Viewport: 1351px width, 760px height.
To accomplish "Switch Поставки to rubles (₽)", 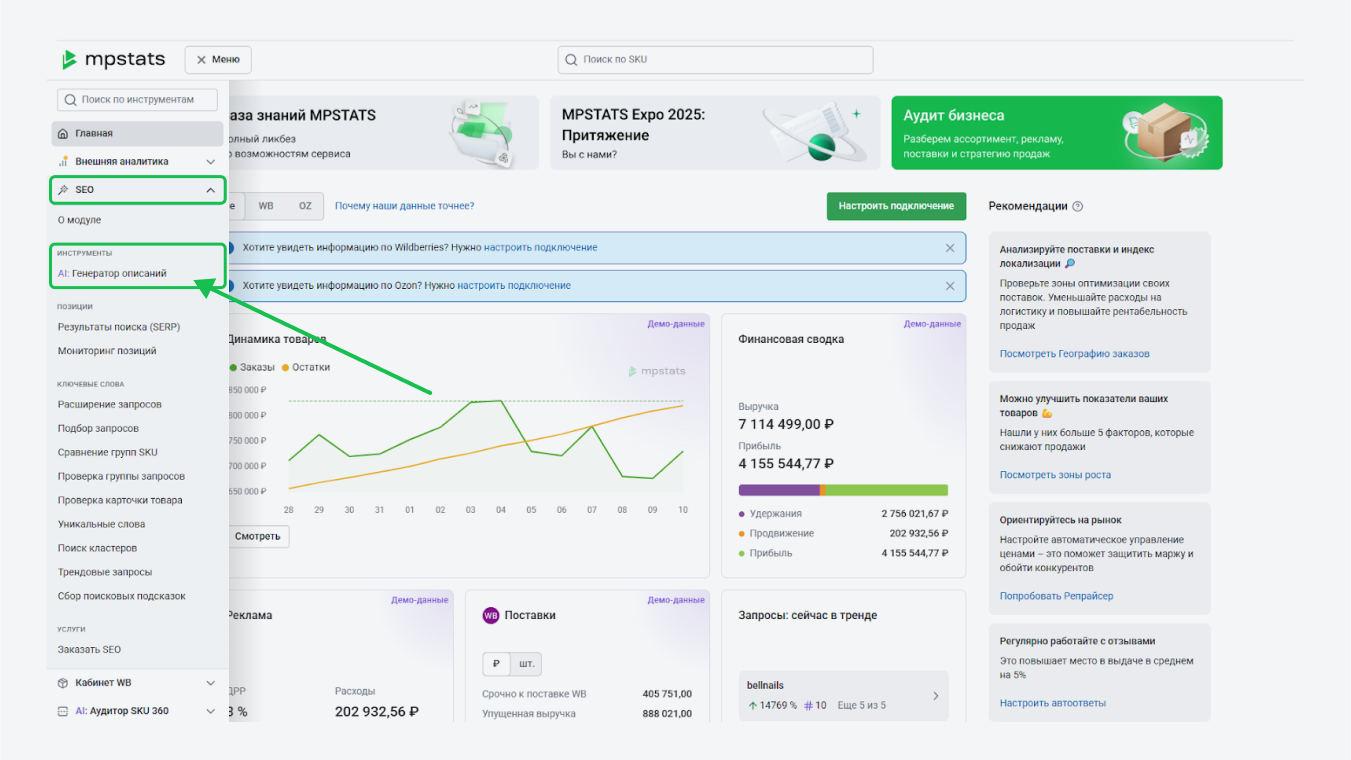I will click(x=497, y=665).
